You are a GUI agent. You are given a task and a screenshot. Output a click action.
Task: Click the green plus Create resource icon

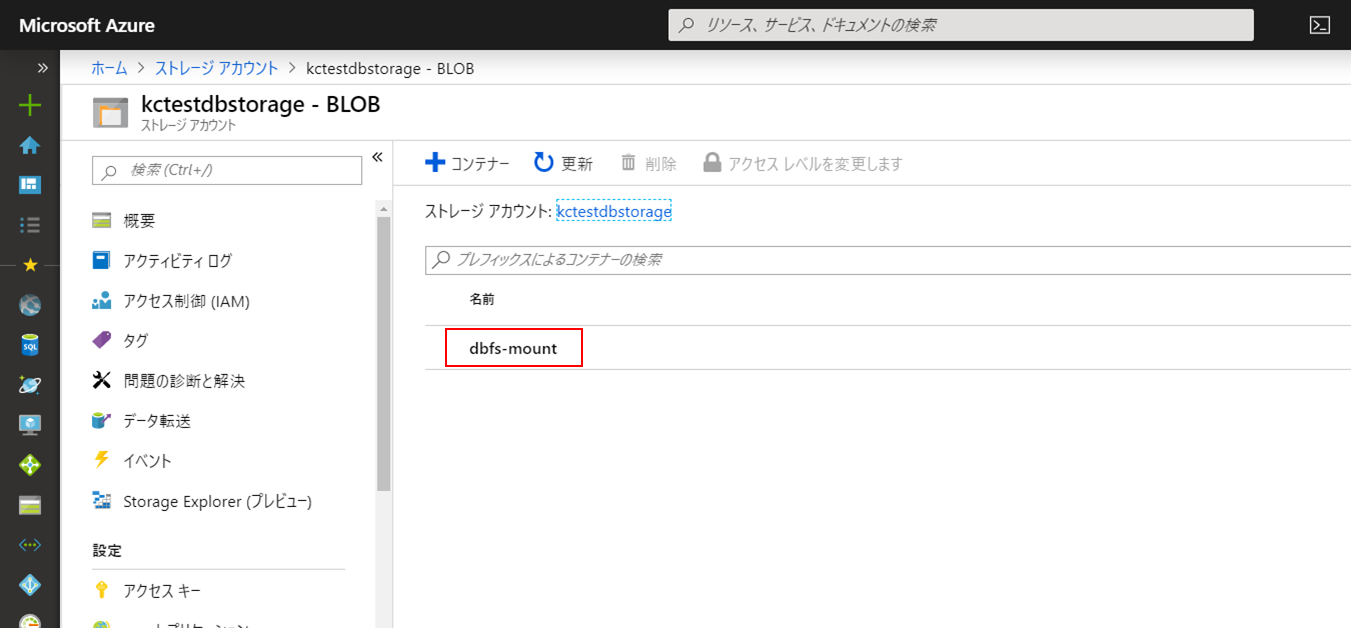(29, 104)
